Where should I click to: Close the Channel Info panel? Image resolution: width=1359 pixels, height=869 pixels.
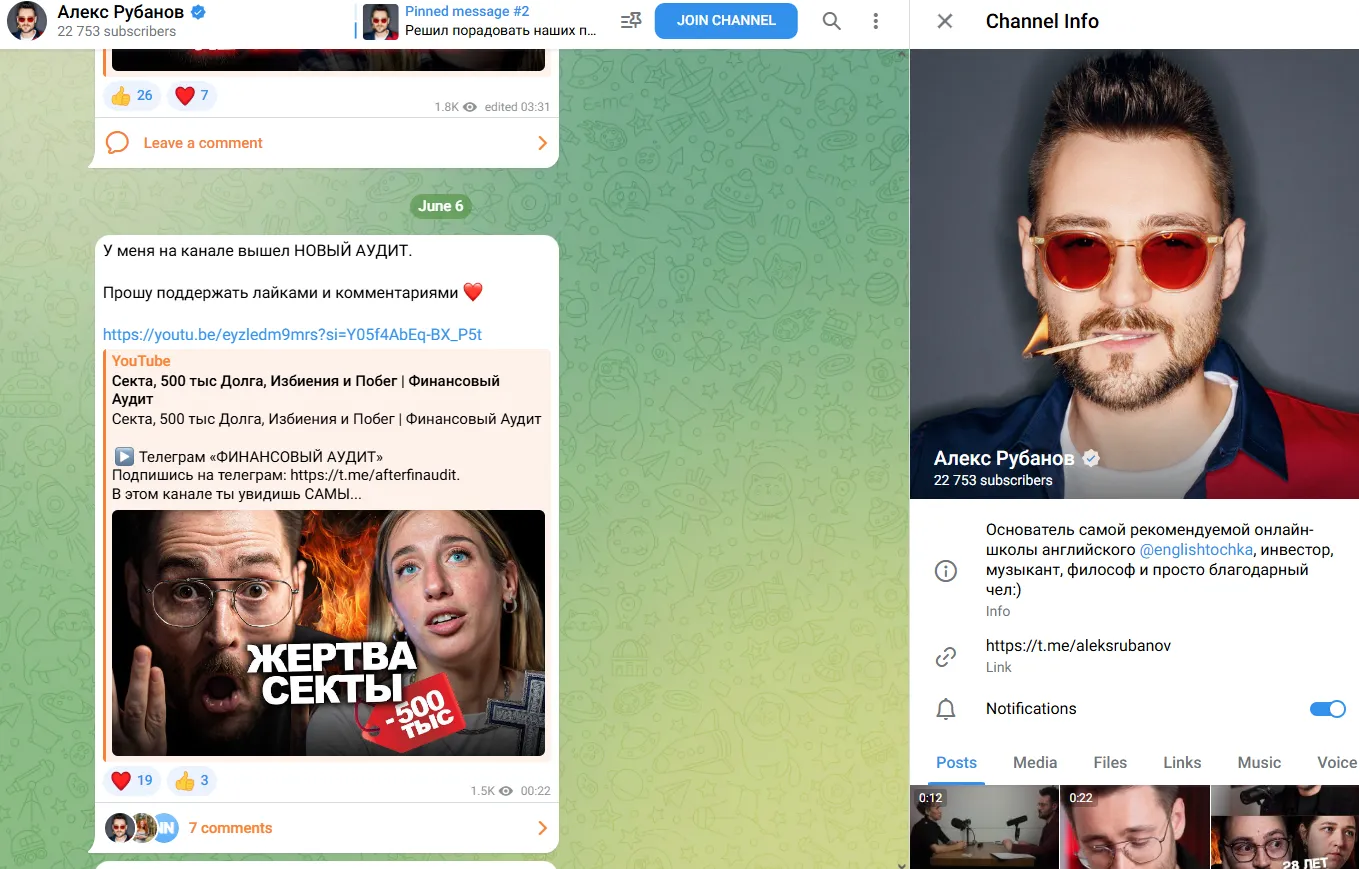click(x=945, y=21)
